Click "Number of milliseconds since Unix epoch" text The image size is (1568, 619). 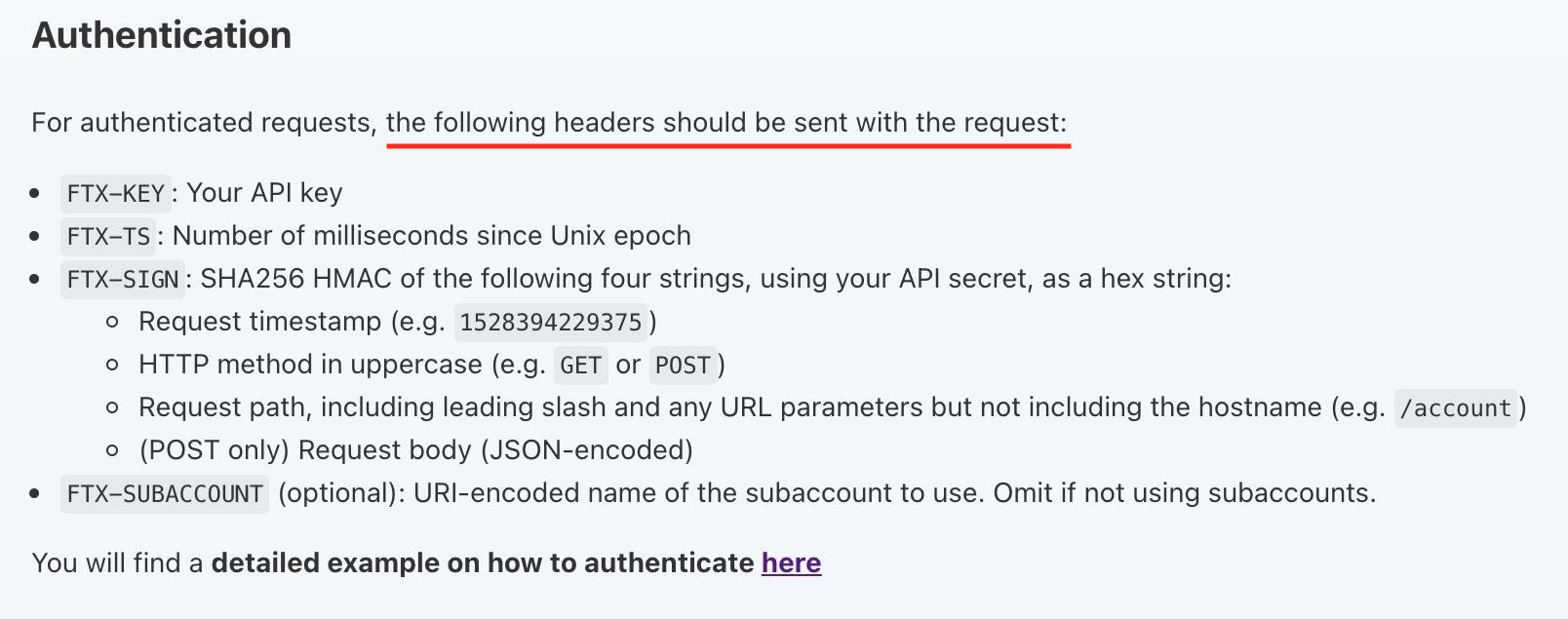point(431,236)
